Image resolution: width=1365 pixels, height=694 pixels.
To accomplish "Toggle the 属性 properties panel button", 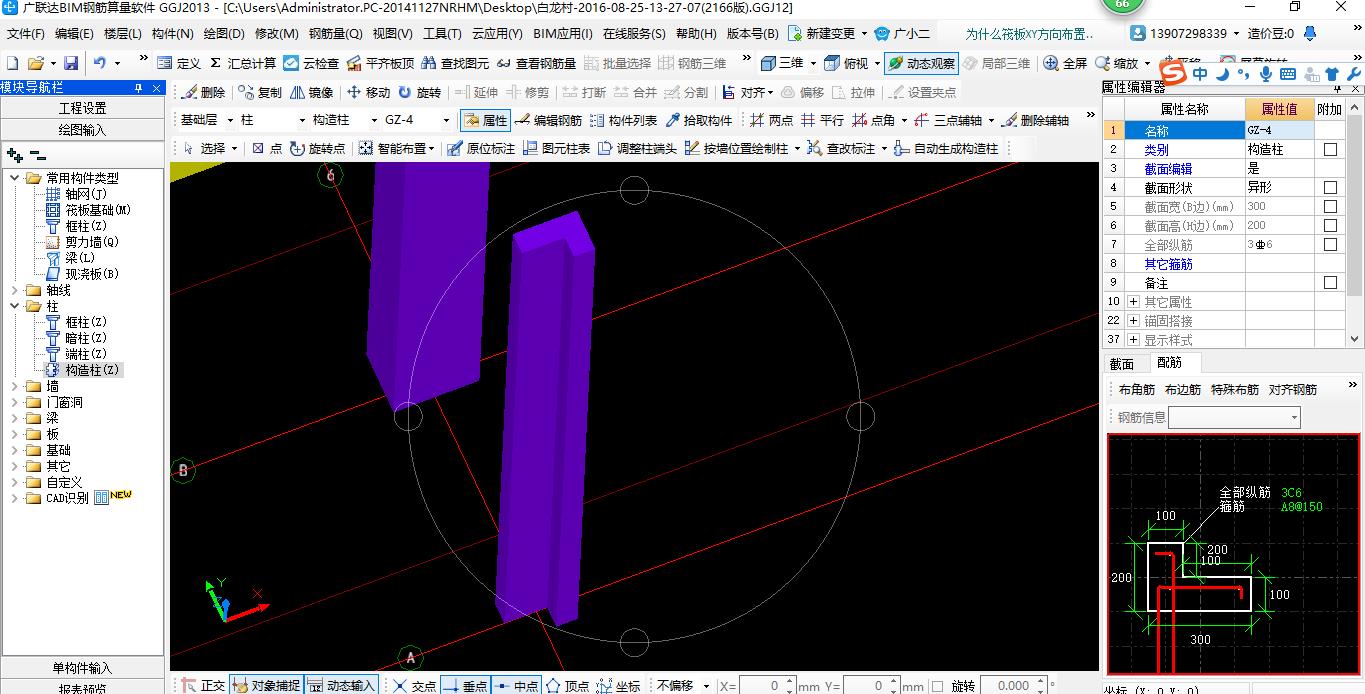I will pos(485,120).
